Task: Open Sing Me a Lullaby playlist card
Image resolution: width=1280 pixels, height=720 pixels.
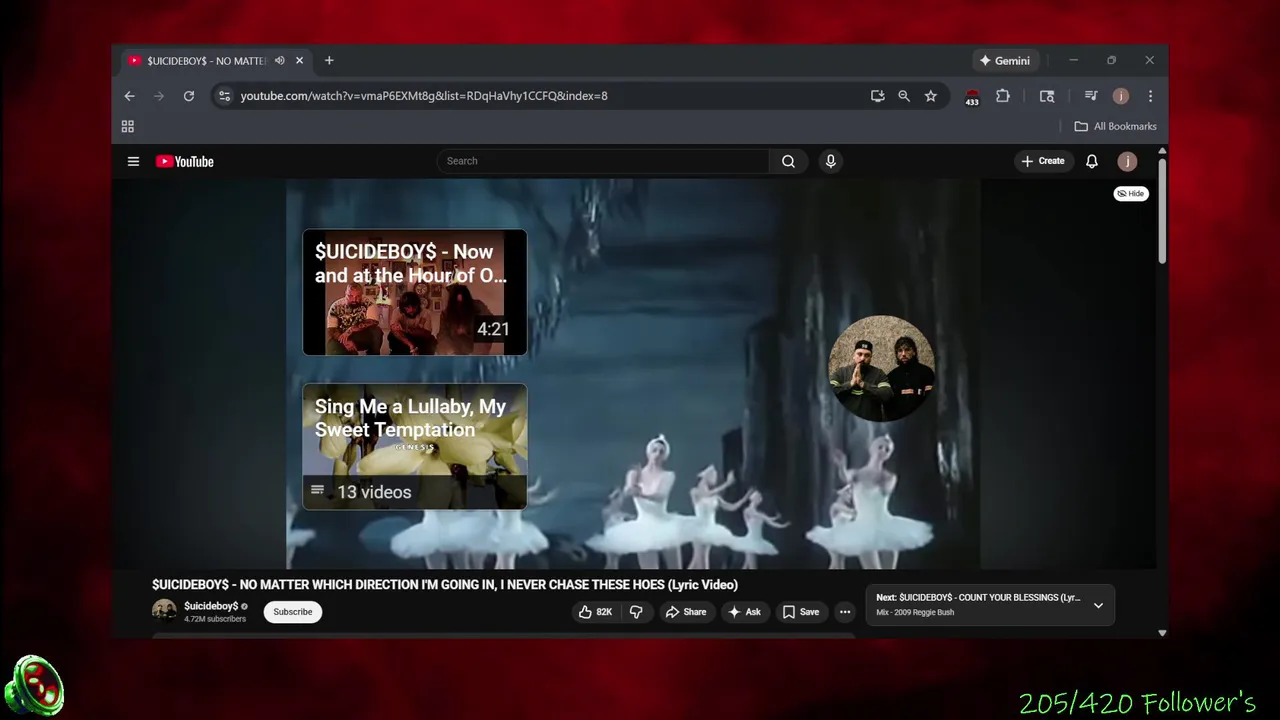Action: pyautogui.click(x=415, y=447)
